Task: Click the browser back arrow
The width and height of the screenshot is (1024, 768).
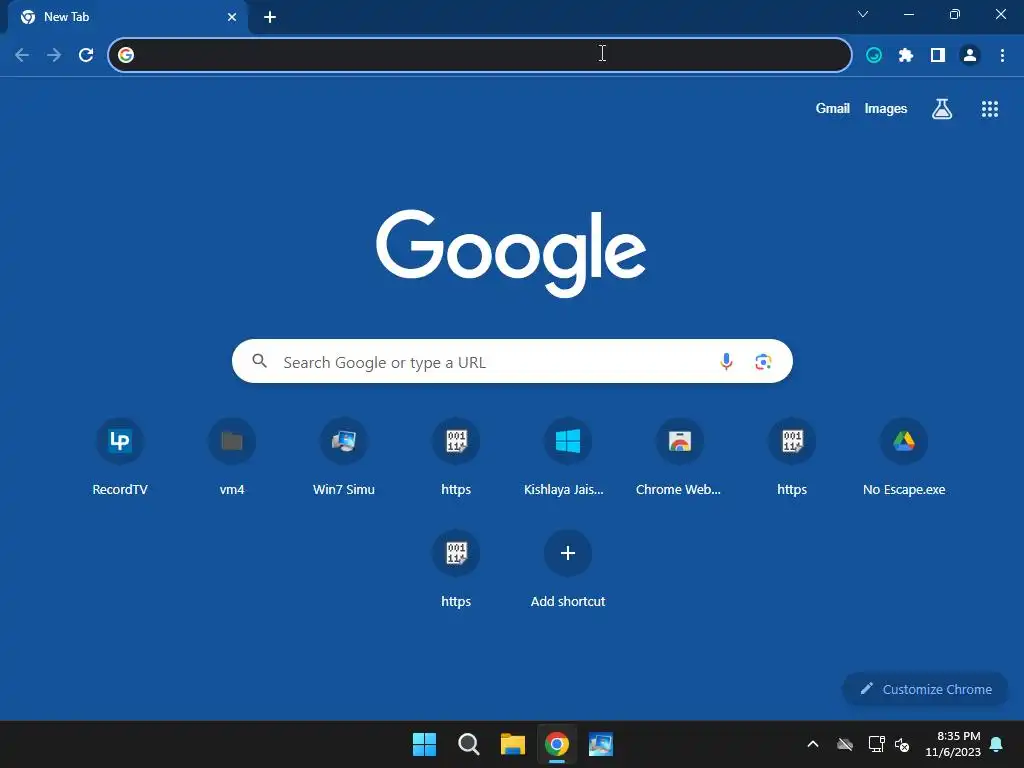Action: point(22,55)
